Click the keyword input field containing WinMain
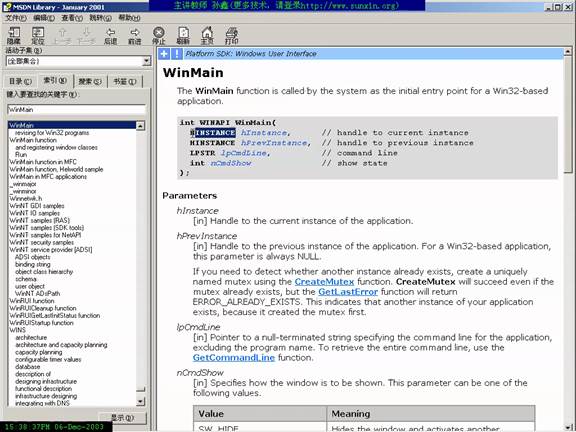576x432 pixels. pyautogui.click(x=76, y=109)
